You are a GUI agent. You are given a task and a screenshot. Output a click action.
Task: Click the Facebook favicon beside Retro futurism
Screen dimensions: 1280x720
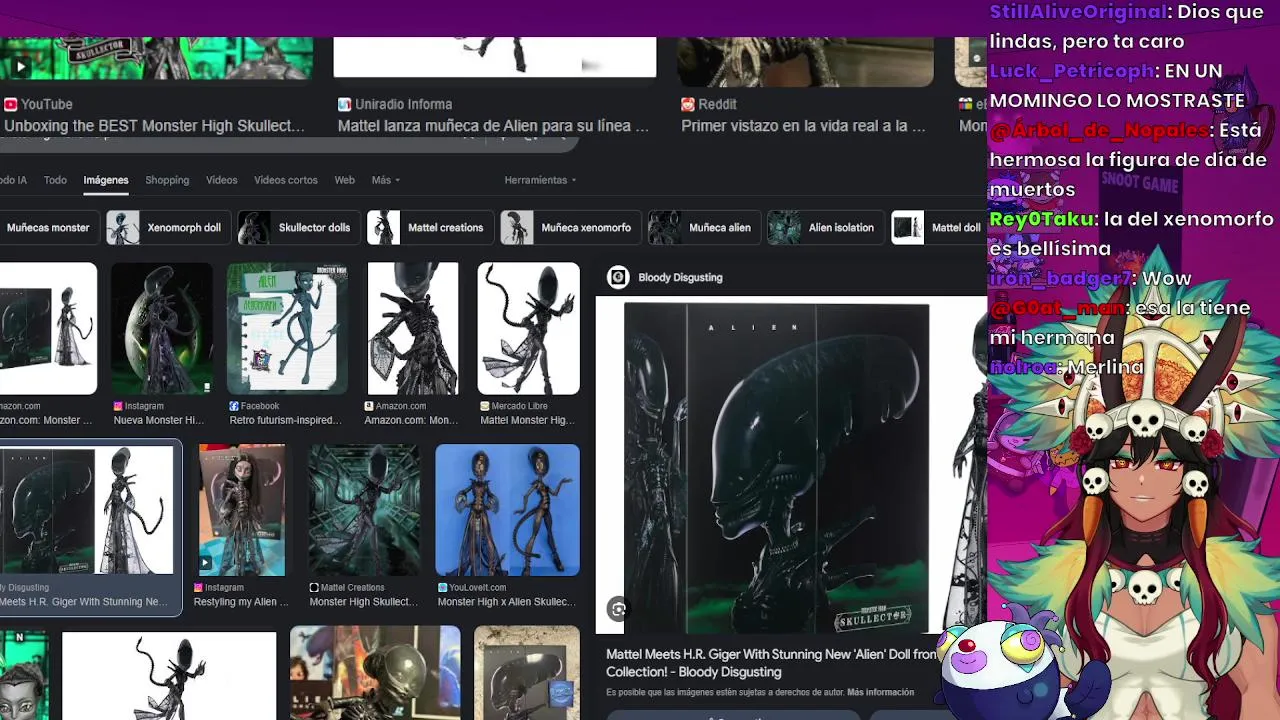pyautogui.click(x=234, y=406)
